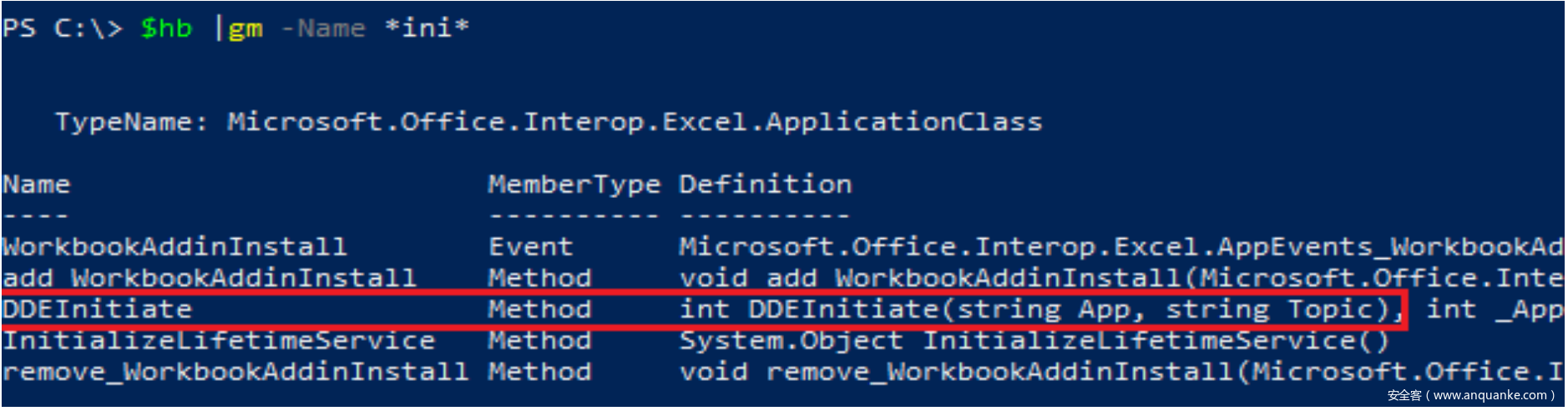The image size is (1568, 411).
Task: Click the Event member type entry
Action: pos(530,247)
